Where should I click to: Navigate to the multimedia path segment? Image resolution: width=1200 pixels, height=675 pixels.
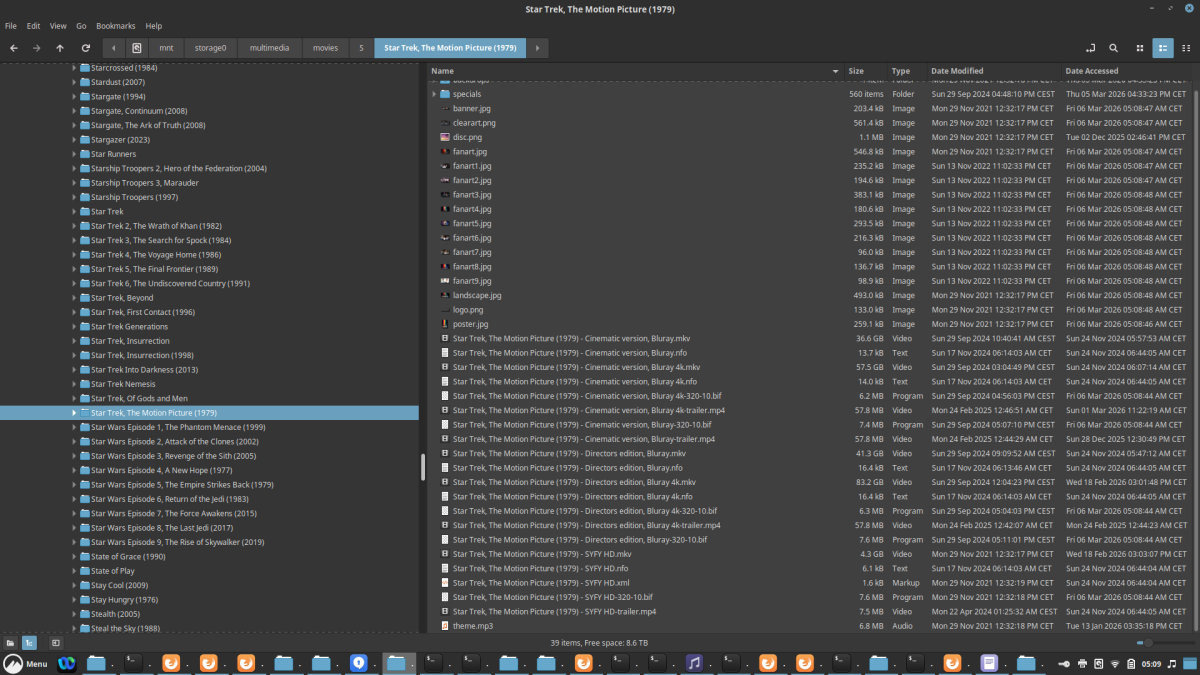point(268,48)
